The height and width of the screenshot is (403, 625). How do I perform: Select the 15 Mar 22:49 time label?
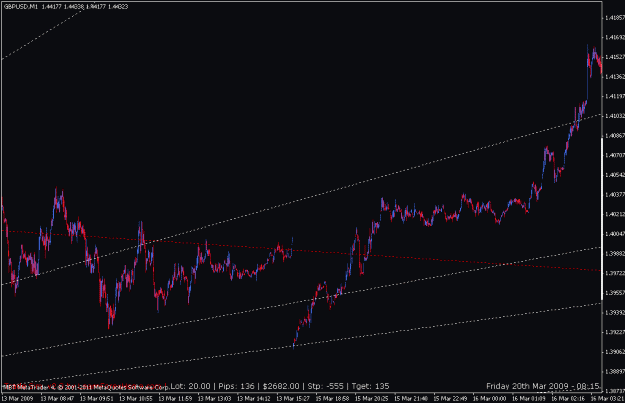[x=450, y=398]
